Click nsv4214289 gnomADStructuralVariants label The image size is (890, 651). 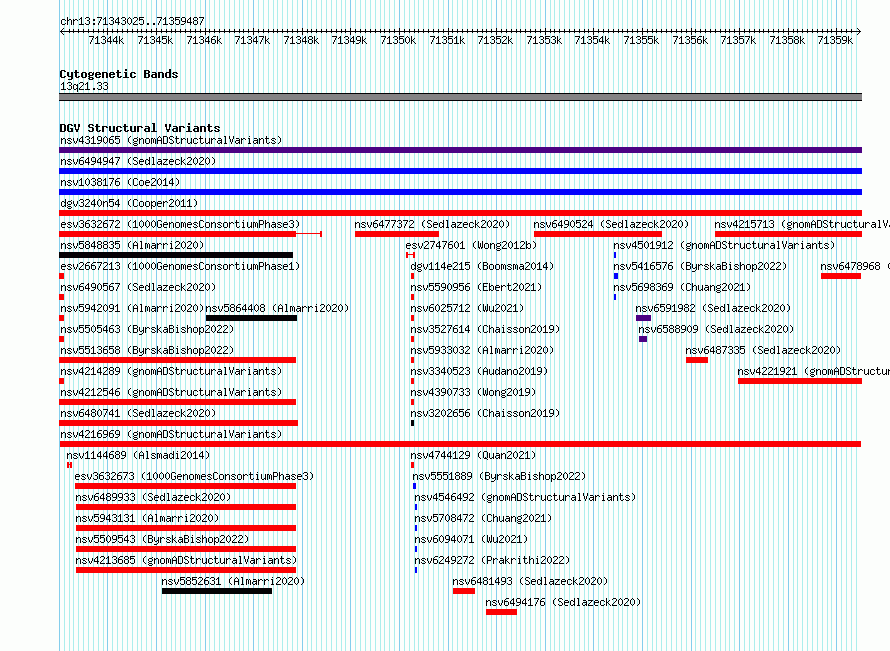point(171,371)
